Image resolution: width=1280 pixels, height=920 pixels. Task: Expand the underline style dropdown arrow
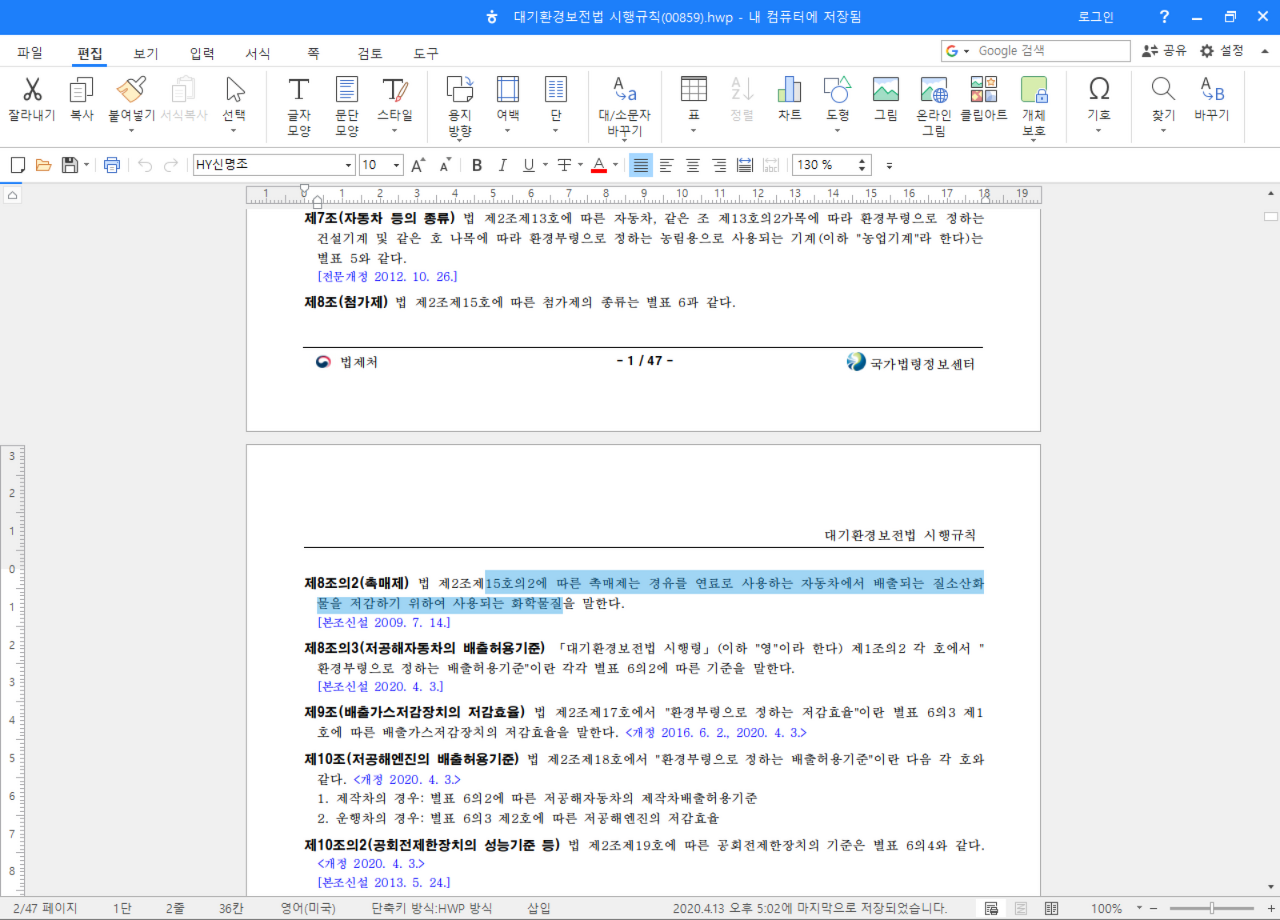tap(544, 165)
